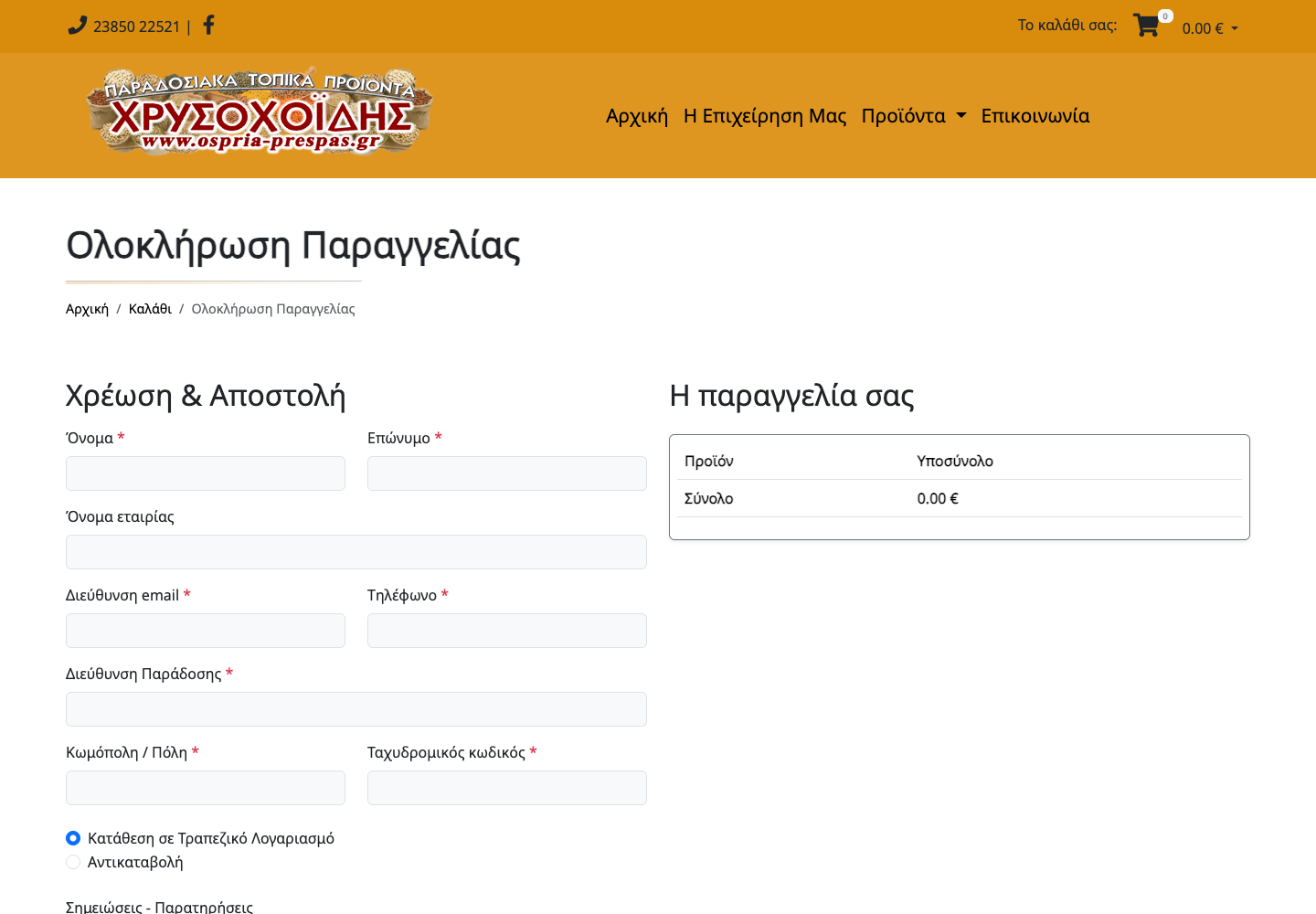Focus the Κωμόπολη / Πόλη input field

[x=206, y=788]
